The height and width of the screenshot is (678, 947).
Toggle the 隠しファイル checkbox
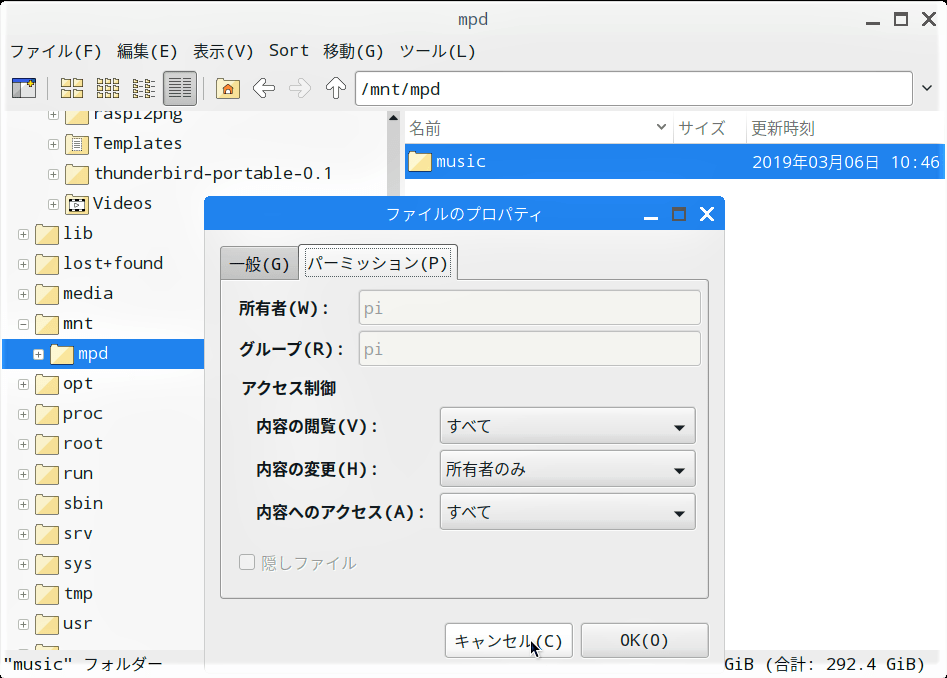pos(246,563)
